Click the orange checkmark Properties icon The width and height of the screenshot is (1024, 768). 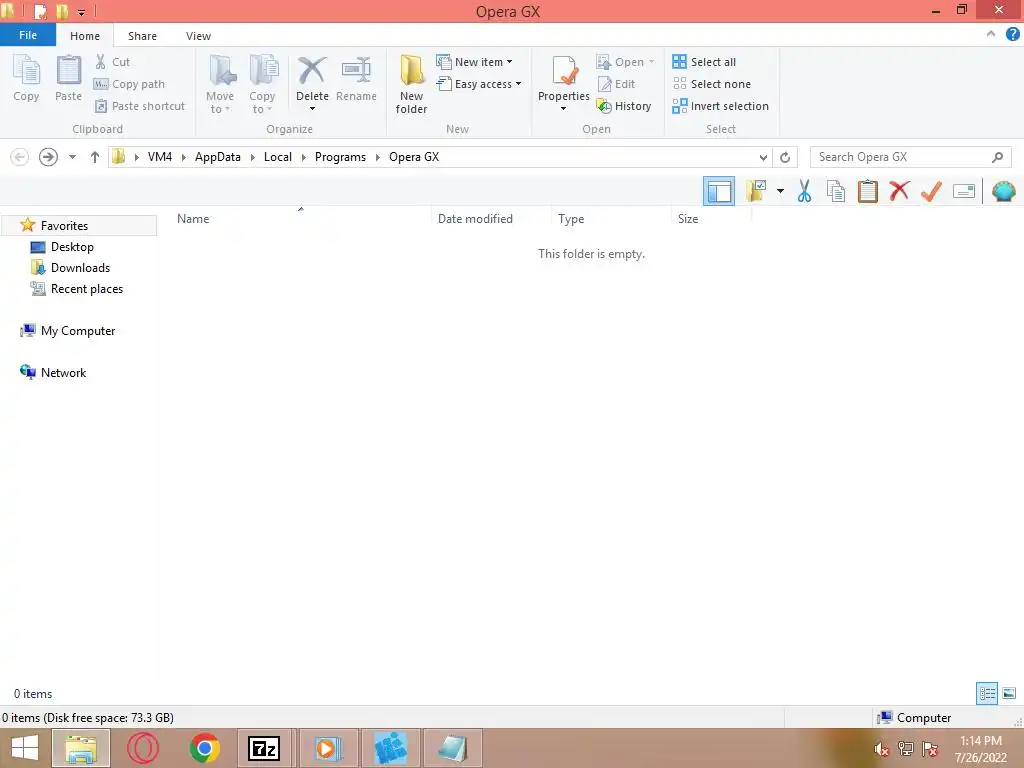click(931, 191)
